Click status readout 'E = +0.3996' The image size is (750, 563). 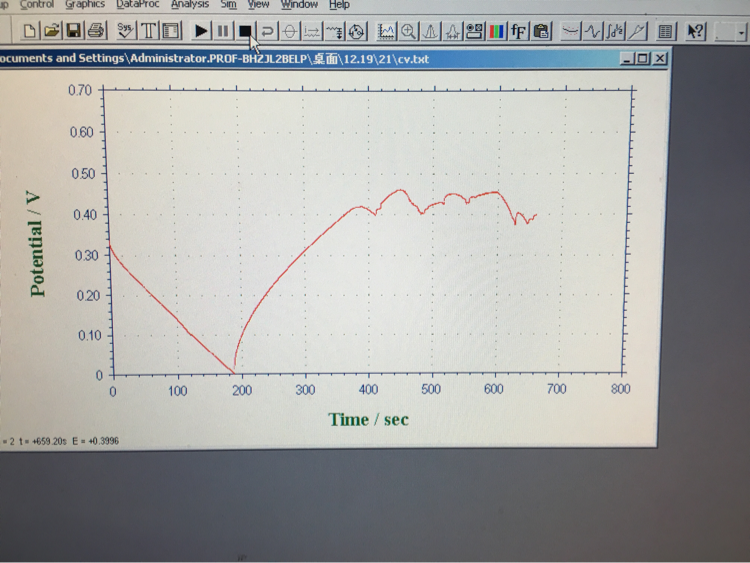(95, 441)
